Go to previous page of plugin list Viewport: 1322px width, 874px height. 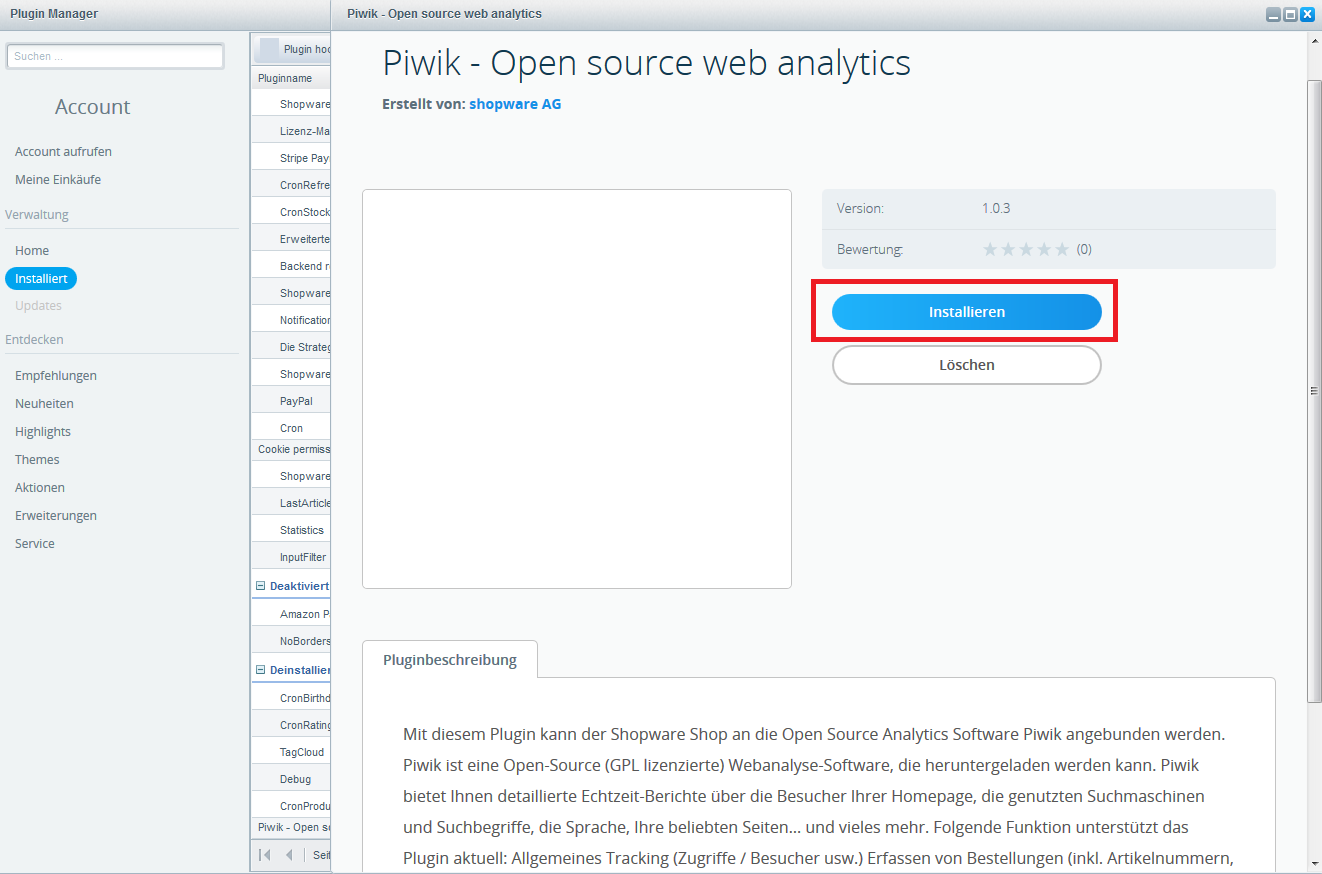(x=289, y=855)
